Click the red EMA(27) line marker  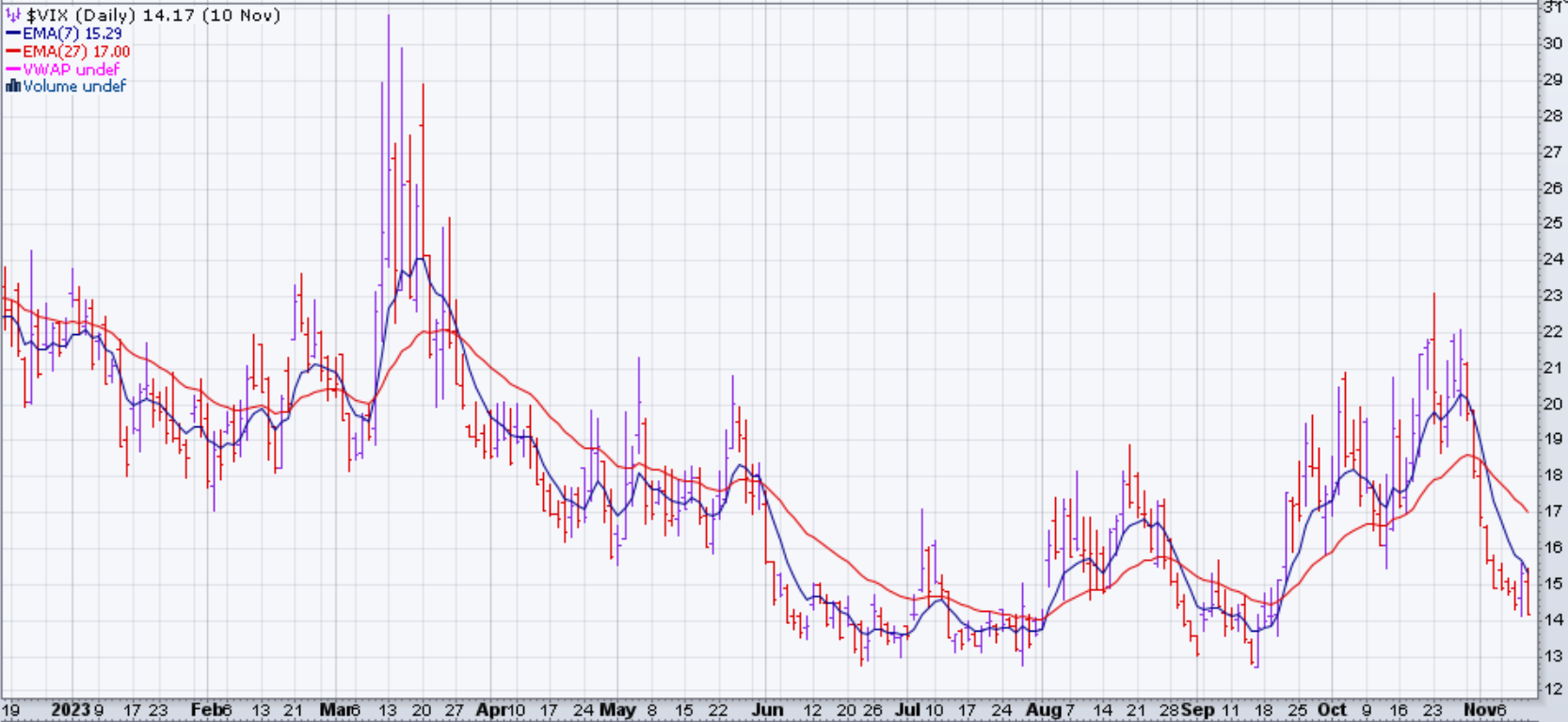coord(13,52)
